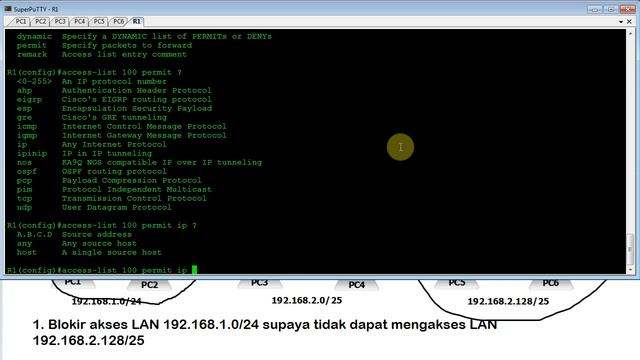Click the PC5 device in the diagram
The height and width of the screenshot is (360, 640).
(457, 284)
